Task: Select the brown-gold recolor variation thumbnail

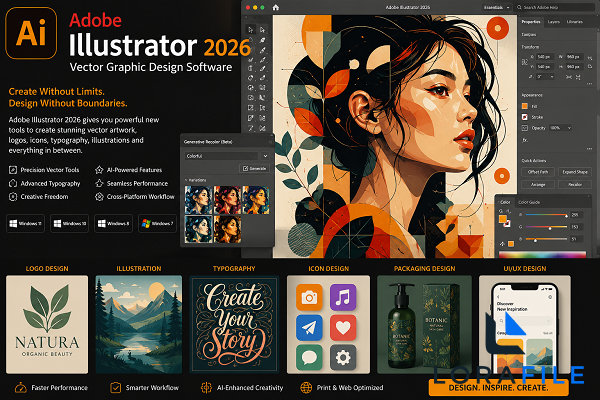Action: [x=227, y=229]
